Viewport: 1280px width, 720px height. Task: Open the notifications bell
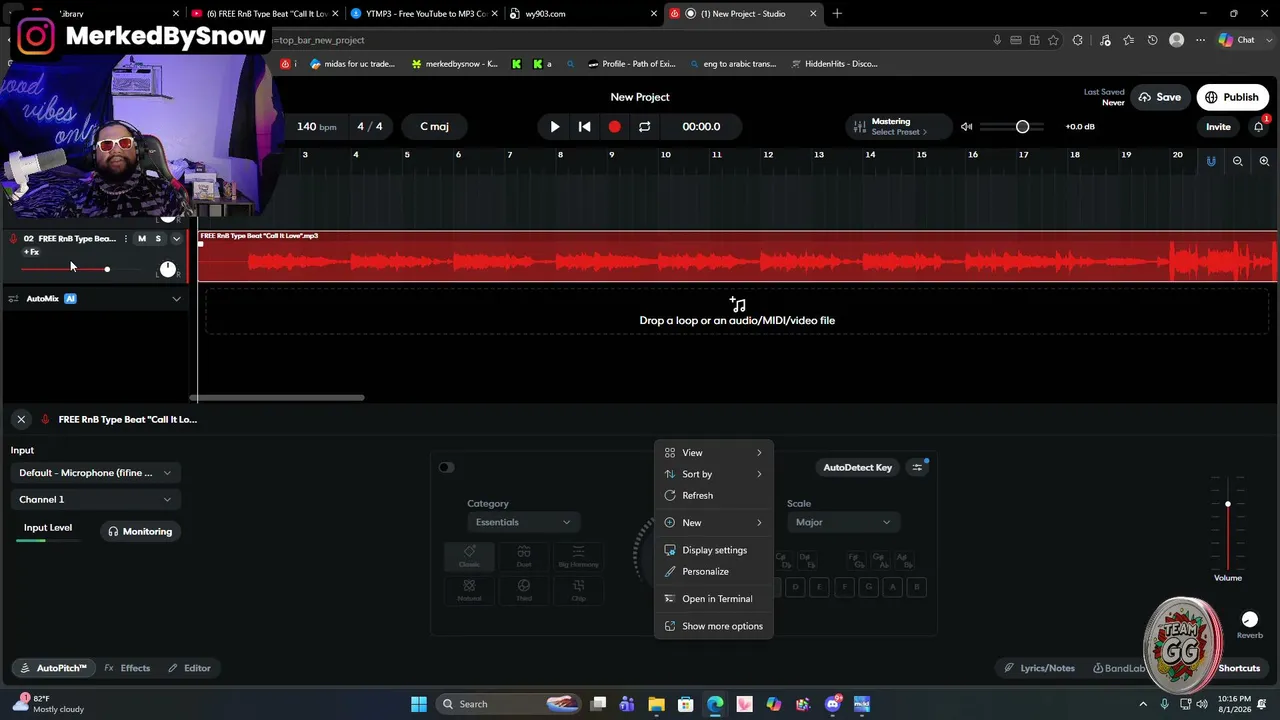tap(1259, 127)
